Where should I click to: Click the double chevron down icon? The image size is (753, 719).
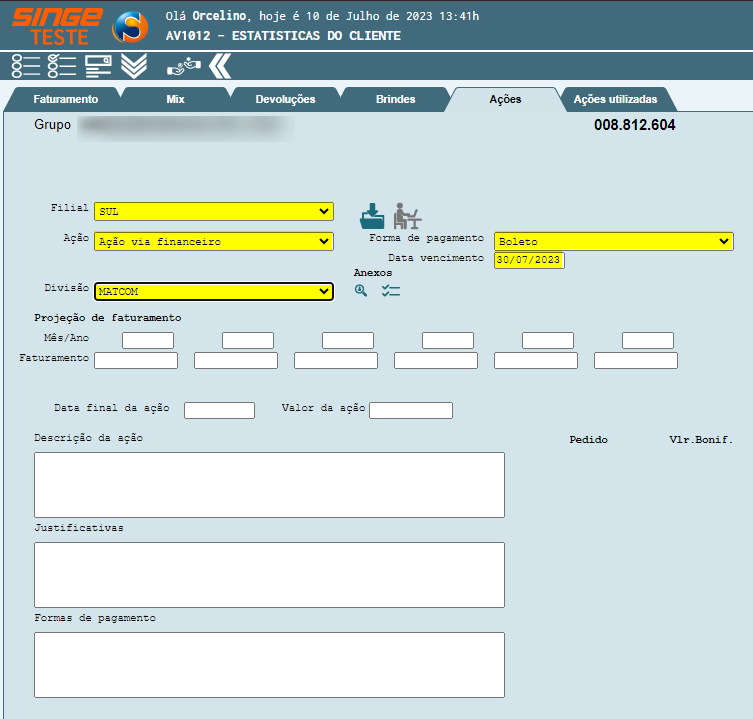click(134, 66)
